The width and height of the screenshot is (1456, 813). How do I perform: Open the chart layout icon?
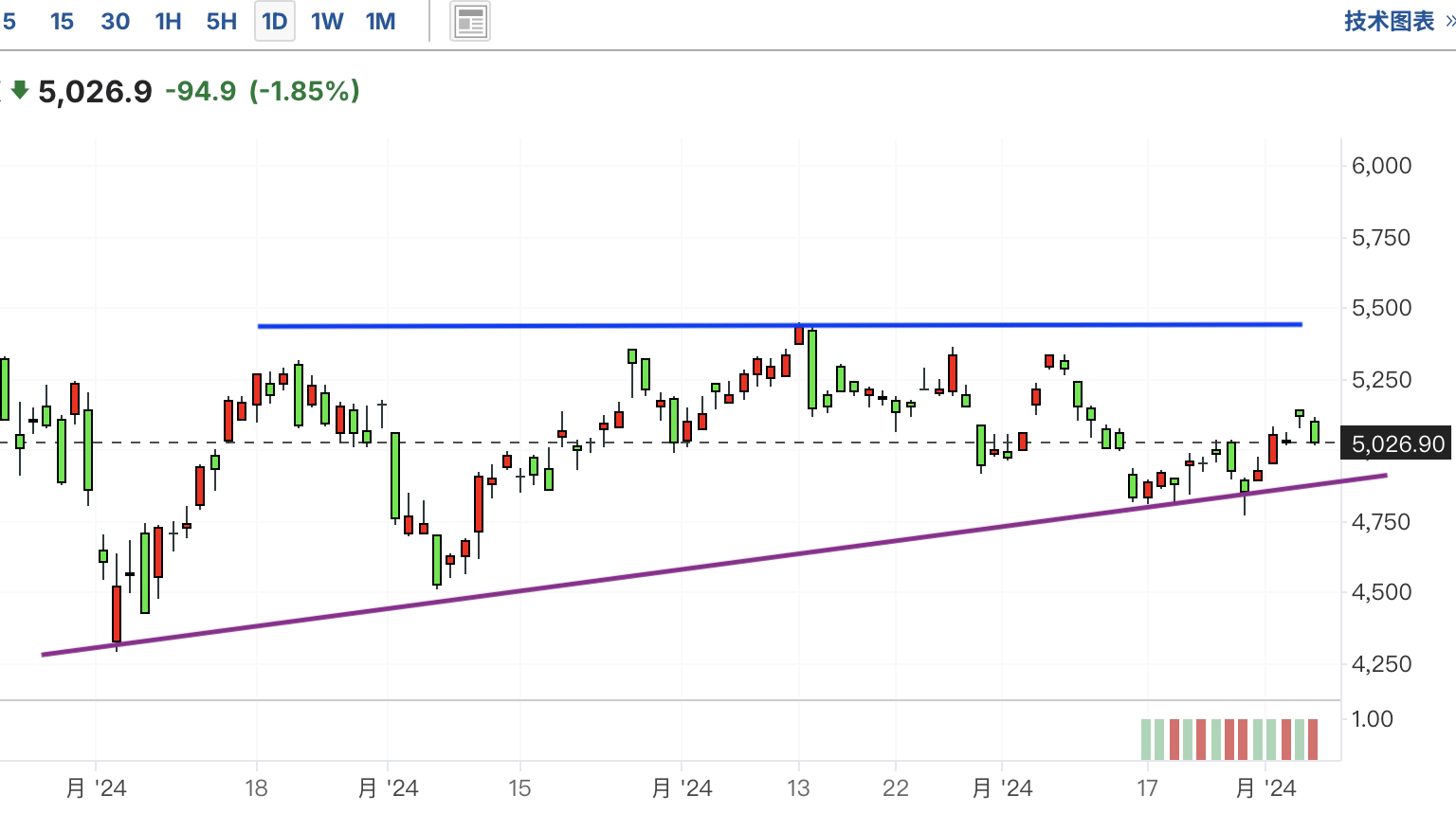click(x=470, y=21)
